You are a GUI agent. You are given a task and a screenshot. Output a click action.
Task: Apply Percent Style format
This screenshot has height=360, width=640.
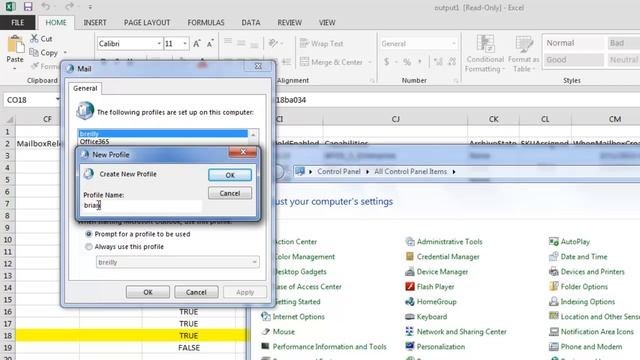coord(407,62)
